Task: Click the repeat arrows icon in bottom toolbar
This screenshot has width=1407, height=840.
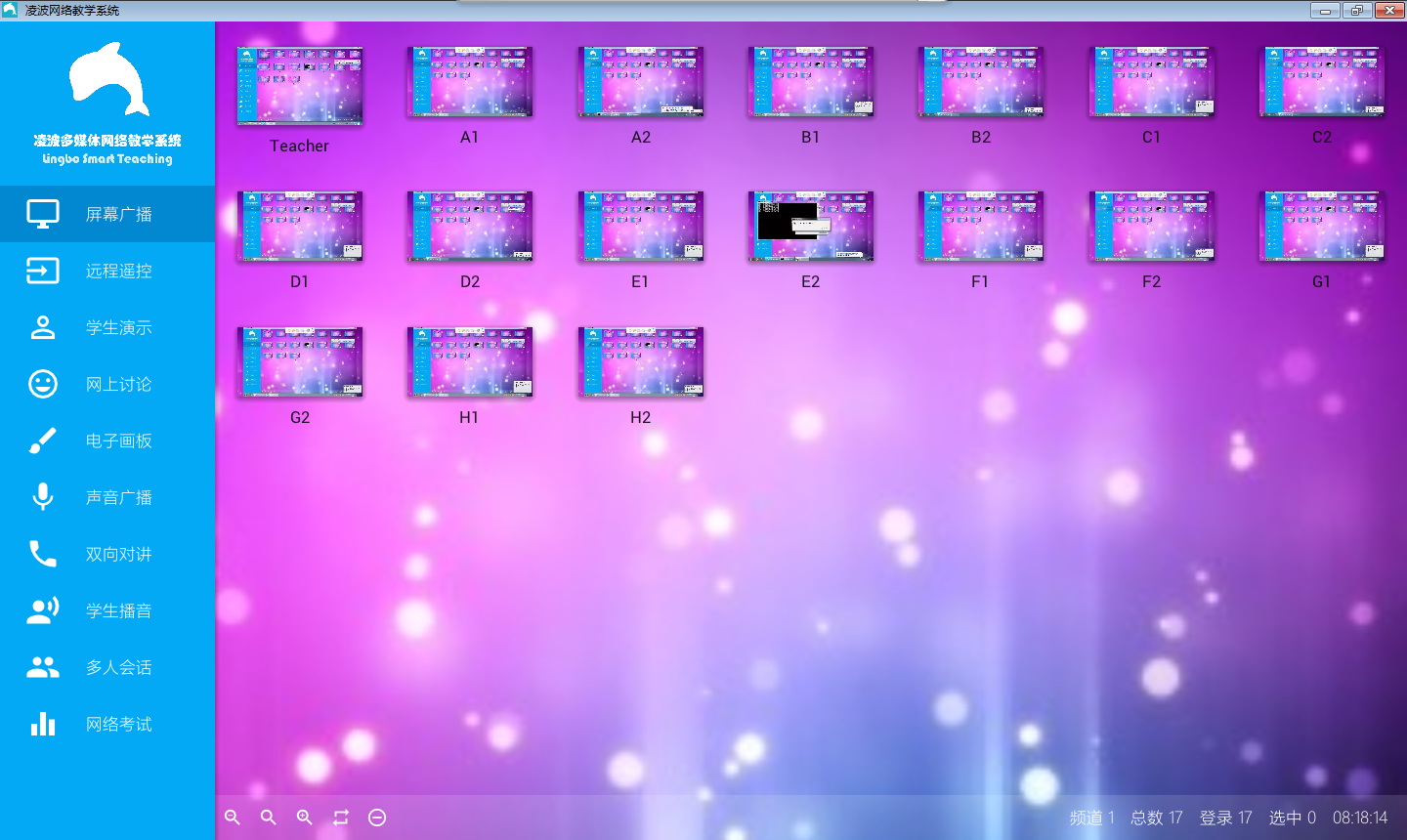Action: (341, 818)
